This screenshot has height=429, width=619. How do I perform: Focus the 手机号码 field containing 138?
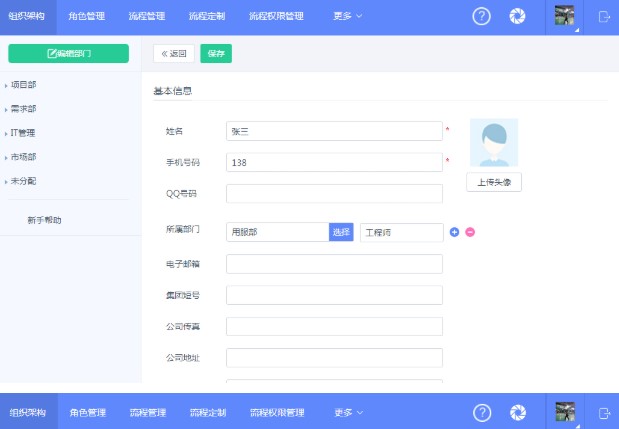tap(334, 162)
